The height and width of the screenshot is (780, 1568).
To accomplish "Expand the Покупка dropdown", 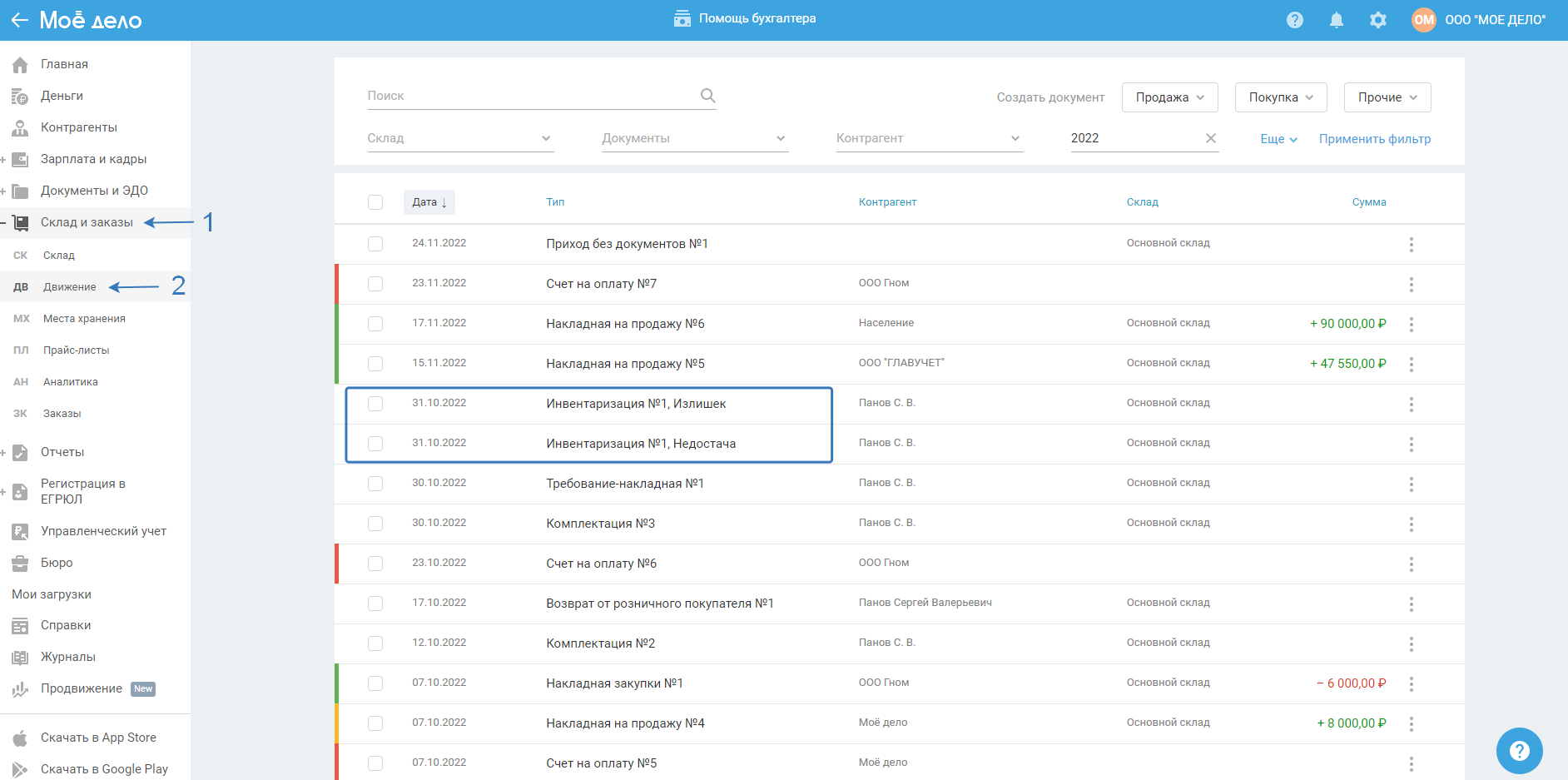I will (x=1280, y=97).
